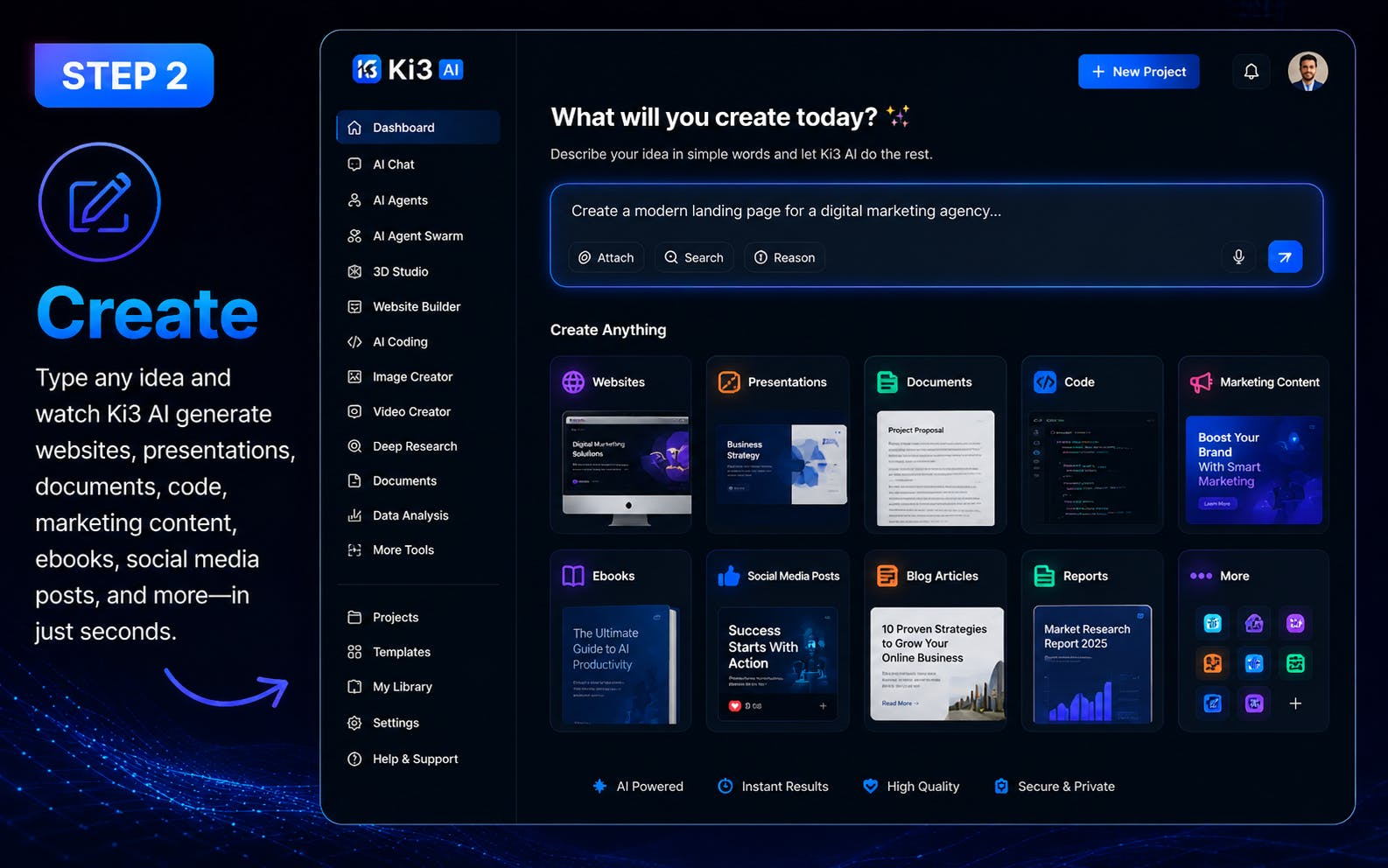The image size is (1388, 868).
Task: Open The Ultimate Guide to AI ebook
Action: 620,664
